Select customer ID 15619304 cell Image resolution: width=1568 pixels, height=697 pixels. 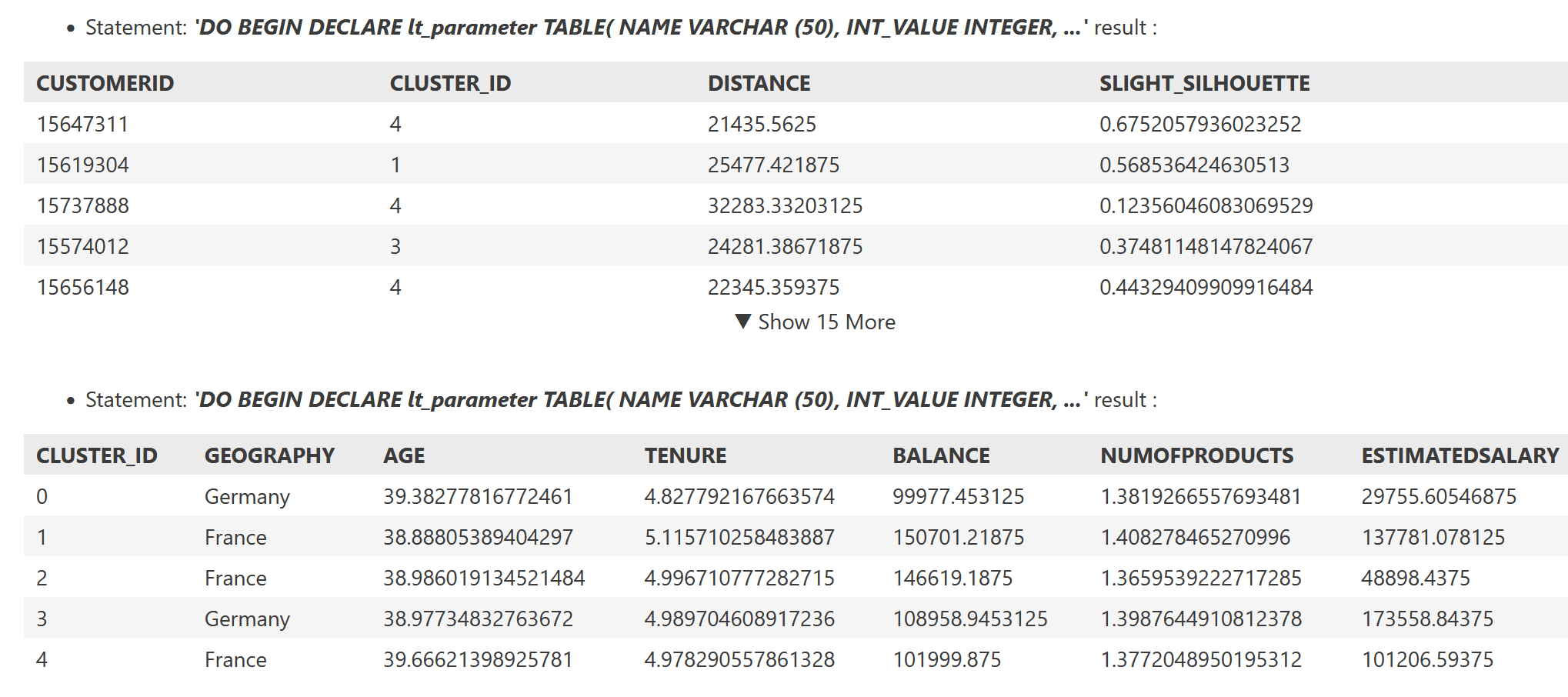82,165
